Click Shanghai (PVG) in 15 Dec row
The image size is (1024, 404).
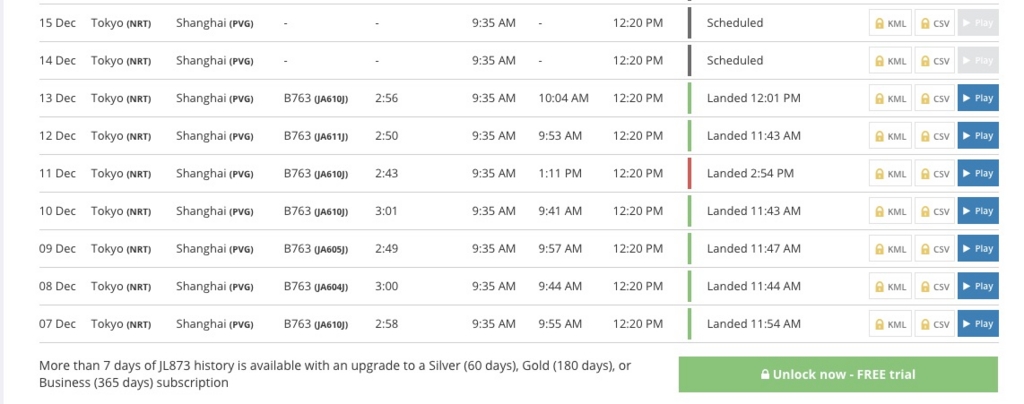pos(214,23)
